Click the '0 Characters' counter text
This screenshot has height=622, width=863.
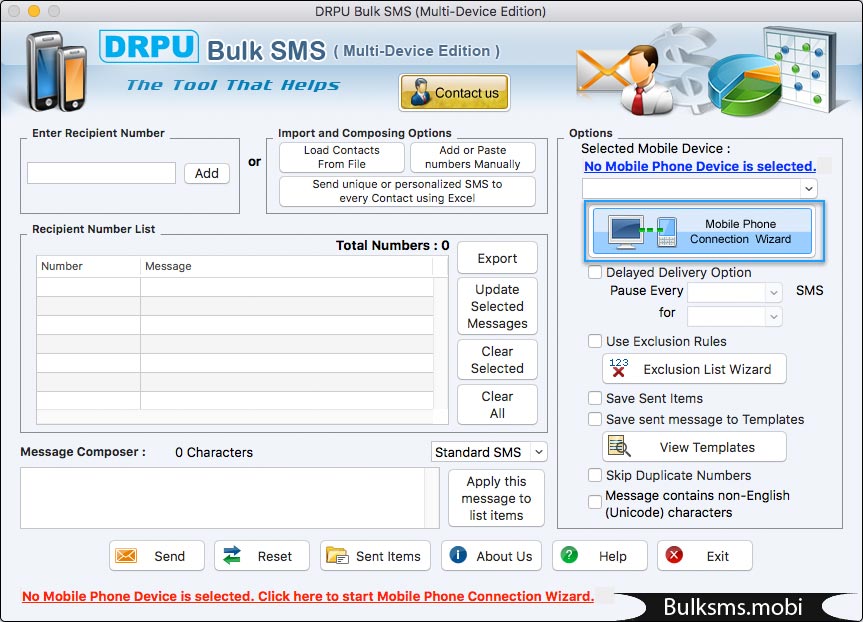tap(214, 452)
